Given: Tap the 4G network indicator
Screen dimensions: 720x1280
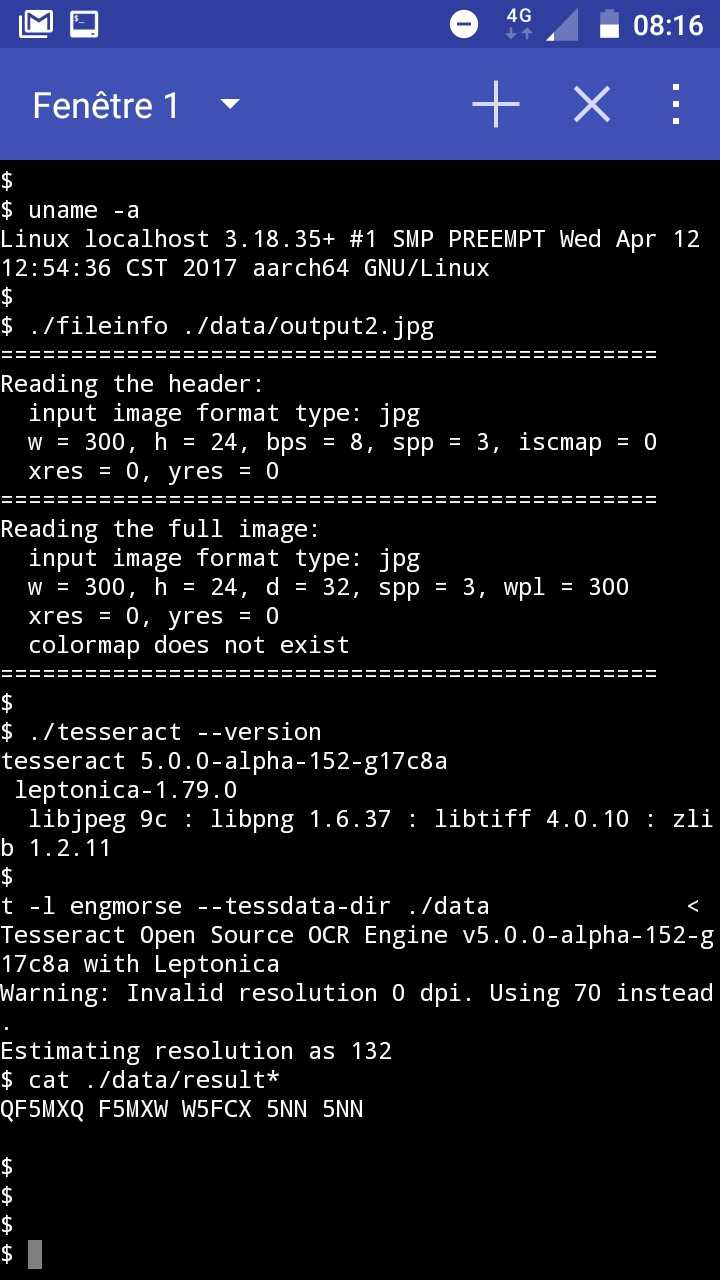Looking at the screenshot, I should (x=519, y=23).
